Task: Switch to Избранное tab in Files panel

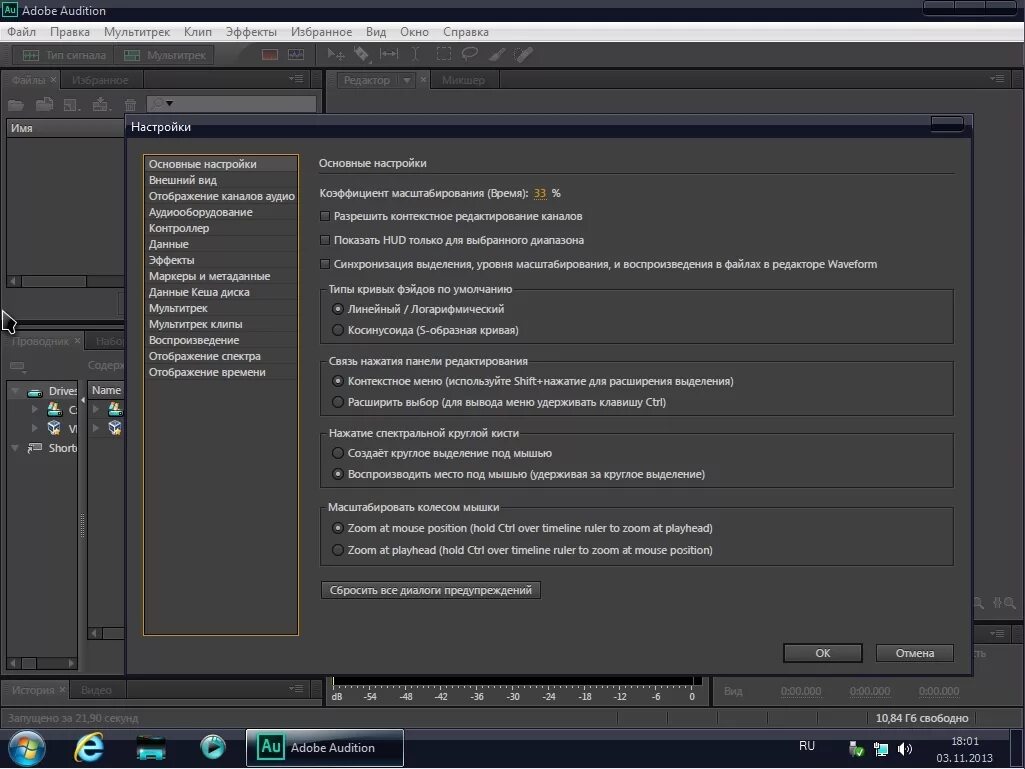Action: [100, 80]
